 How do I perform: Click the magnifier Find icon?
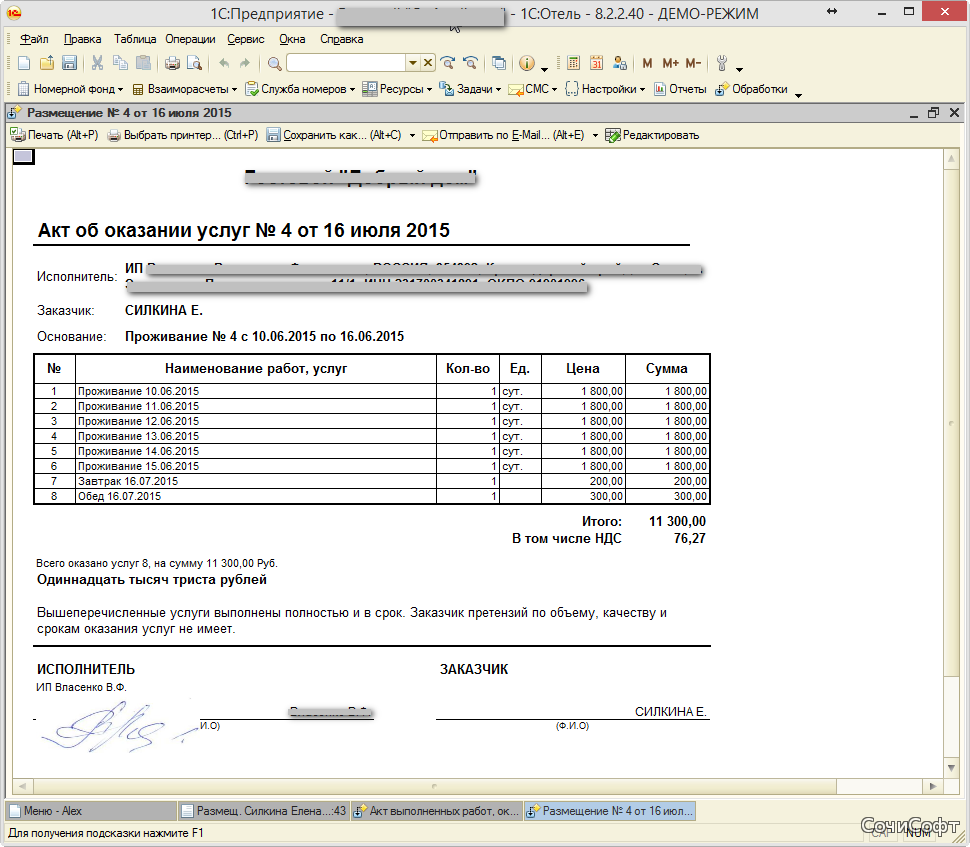tap(275, 63)
